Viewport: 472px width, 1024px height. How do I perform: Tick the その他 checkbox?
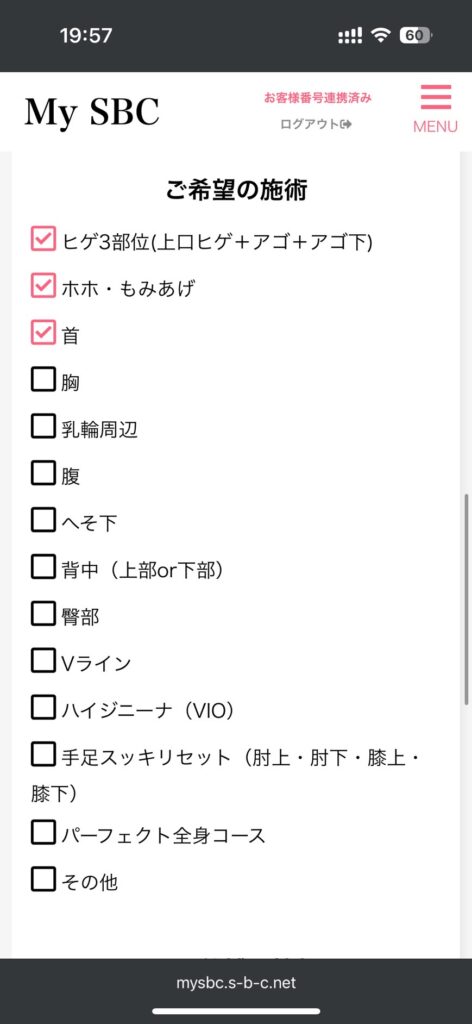pos(43,880)
